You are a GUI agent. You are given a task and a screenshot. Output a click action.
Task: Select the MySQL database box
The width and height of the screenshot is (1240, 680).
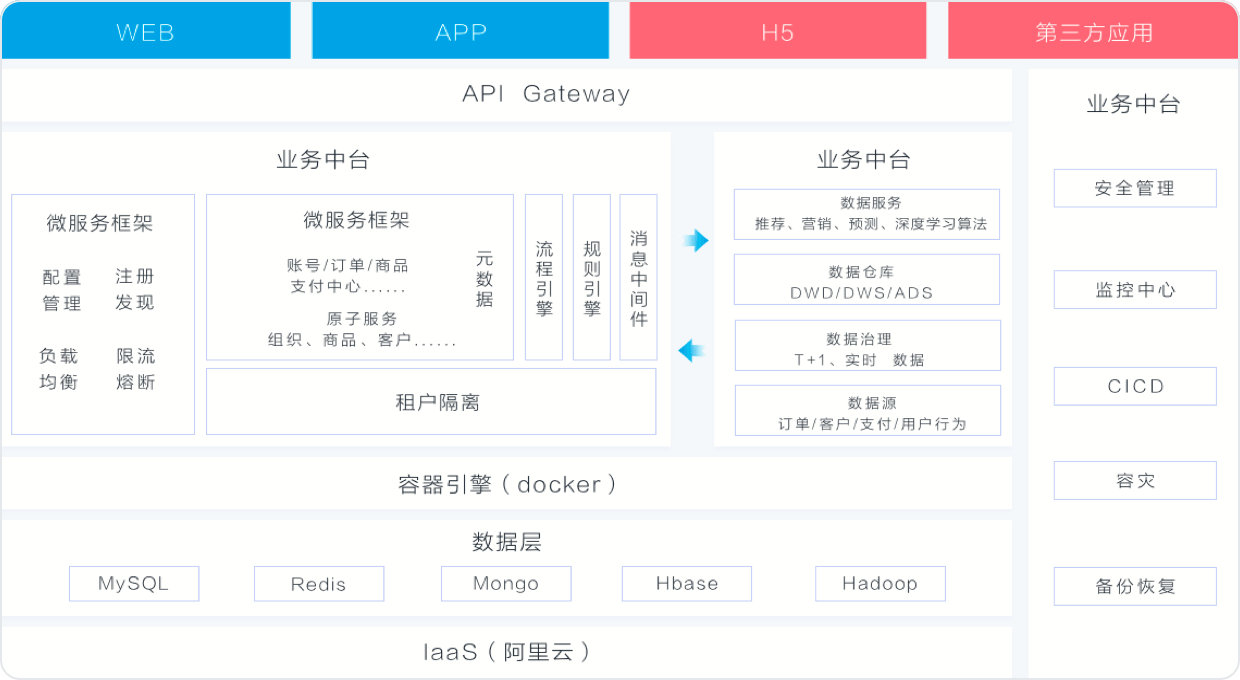click(x=134, y=583)
